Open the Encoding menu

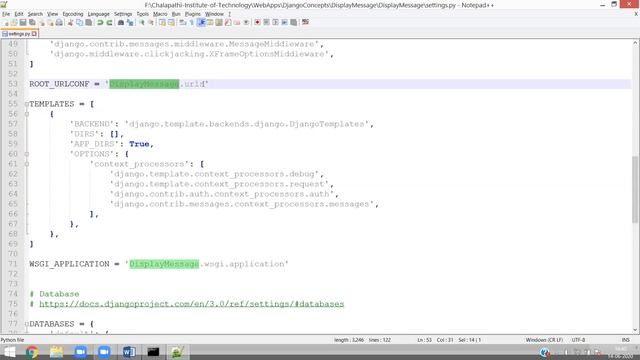point(73,14)
